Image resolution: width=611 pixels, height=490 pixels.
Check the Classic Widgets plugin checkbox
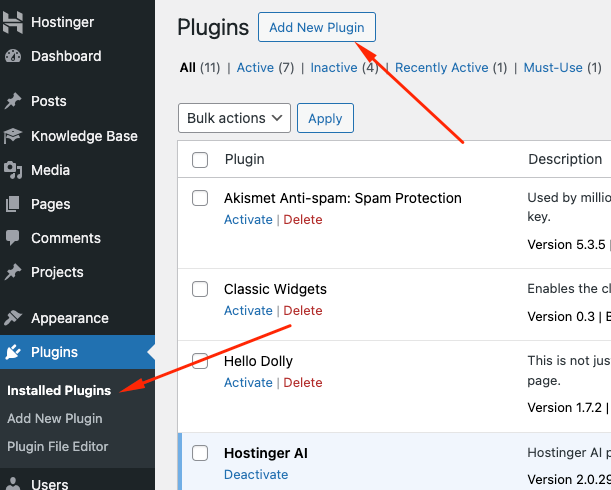[200, 289]
